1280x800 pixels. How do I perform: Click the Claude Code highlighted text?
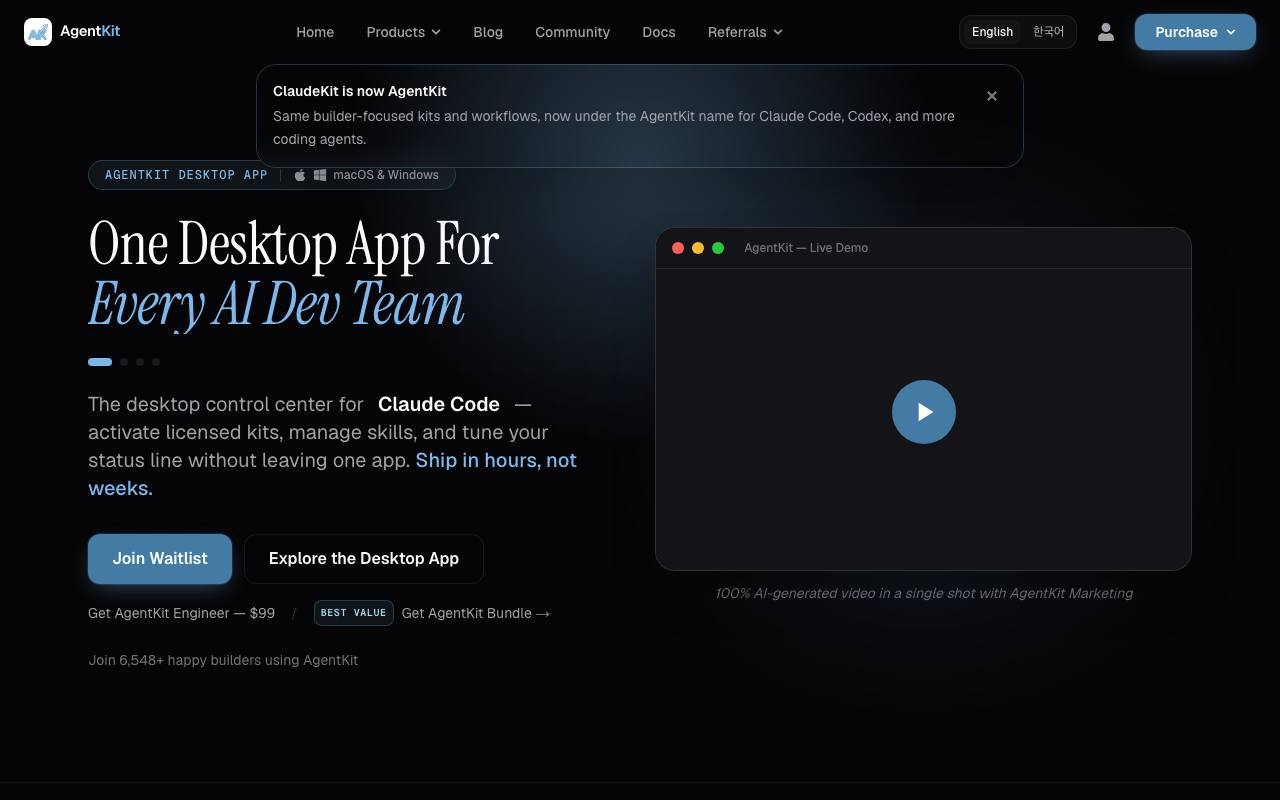pos(439,404)
